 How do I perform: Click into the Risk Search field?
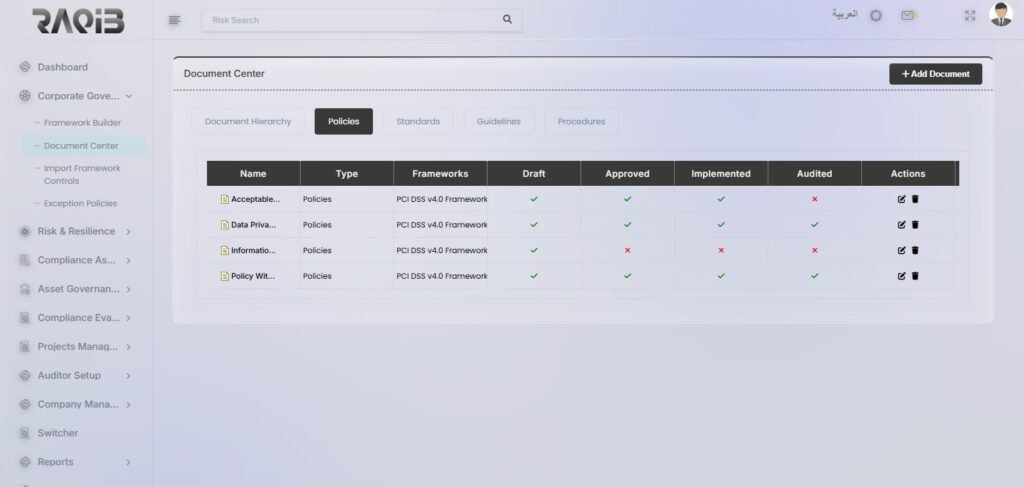point(350,19)
